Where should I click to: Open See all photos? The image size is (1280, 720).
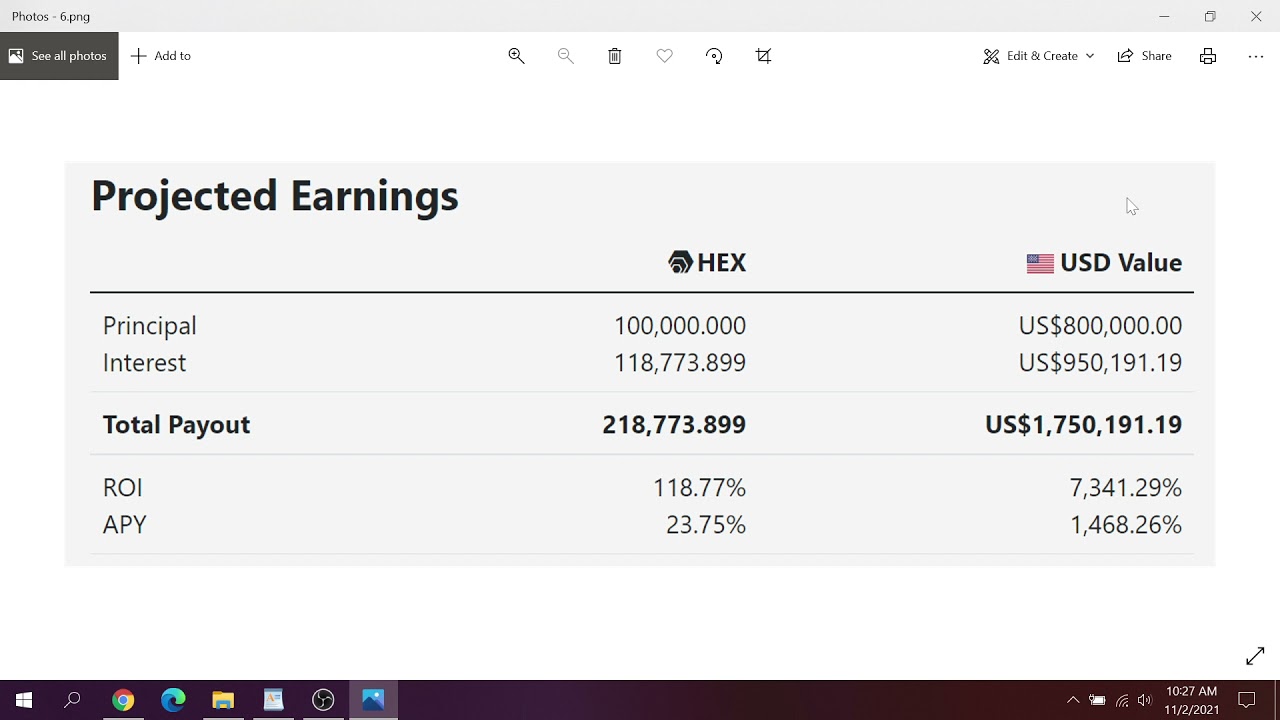(x=59, y=56)
